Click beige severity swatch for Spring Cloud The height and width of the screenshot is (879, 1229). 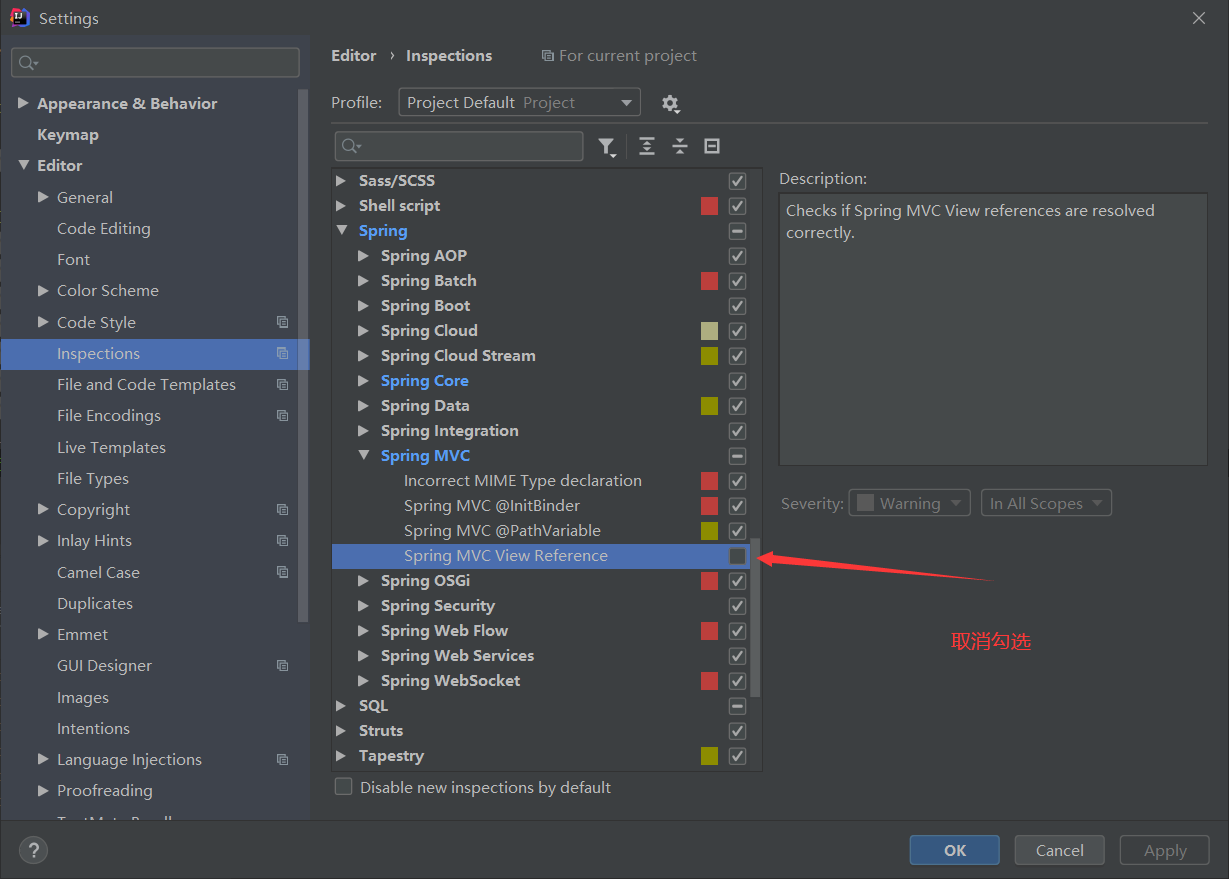(710, 331)
